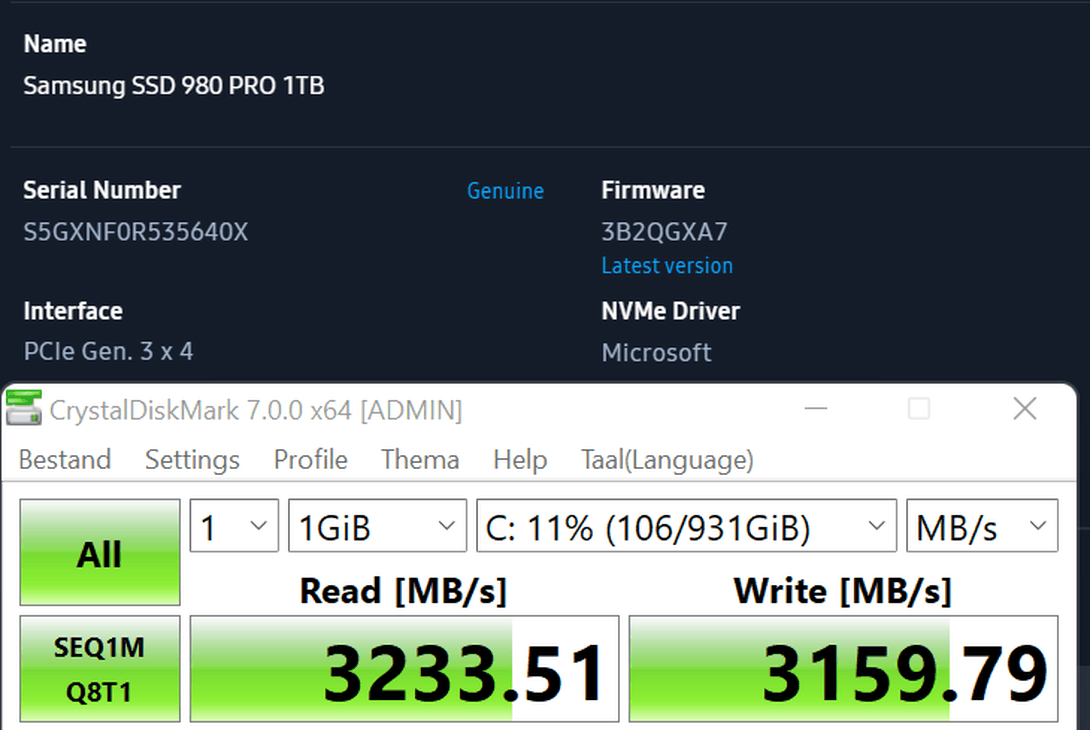This screenshot has height=730, width=1090.
Task: Expand the C: 11% drive selection dropdown
Action: [x=686, y=526]
